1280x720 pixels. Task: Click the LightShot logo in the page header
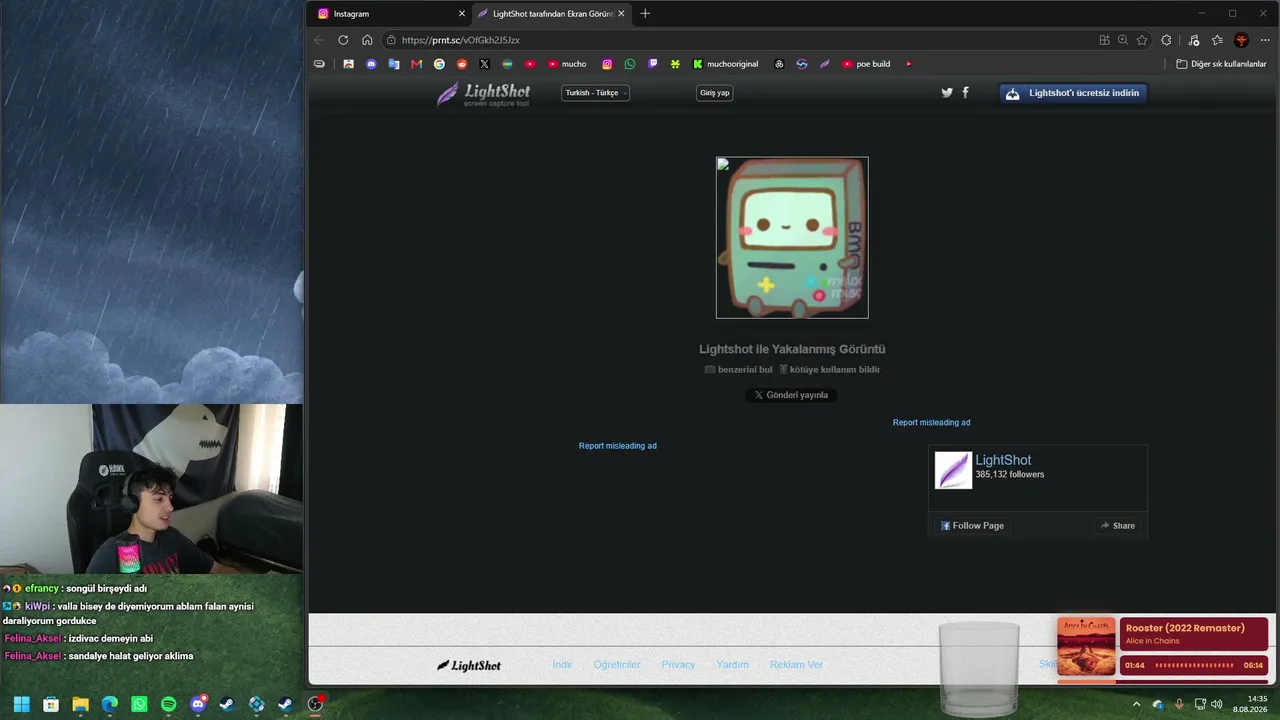484,94
